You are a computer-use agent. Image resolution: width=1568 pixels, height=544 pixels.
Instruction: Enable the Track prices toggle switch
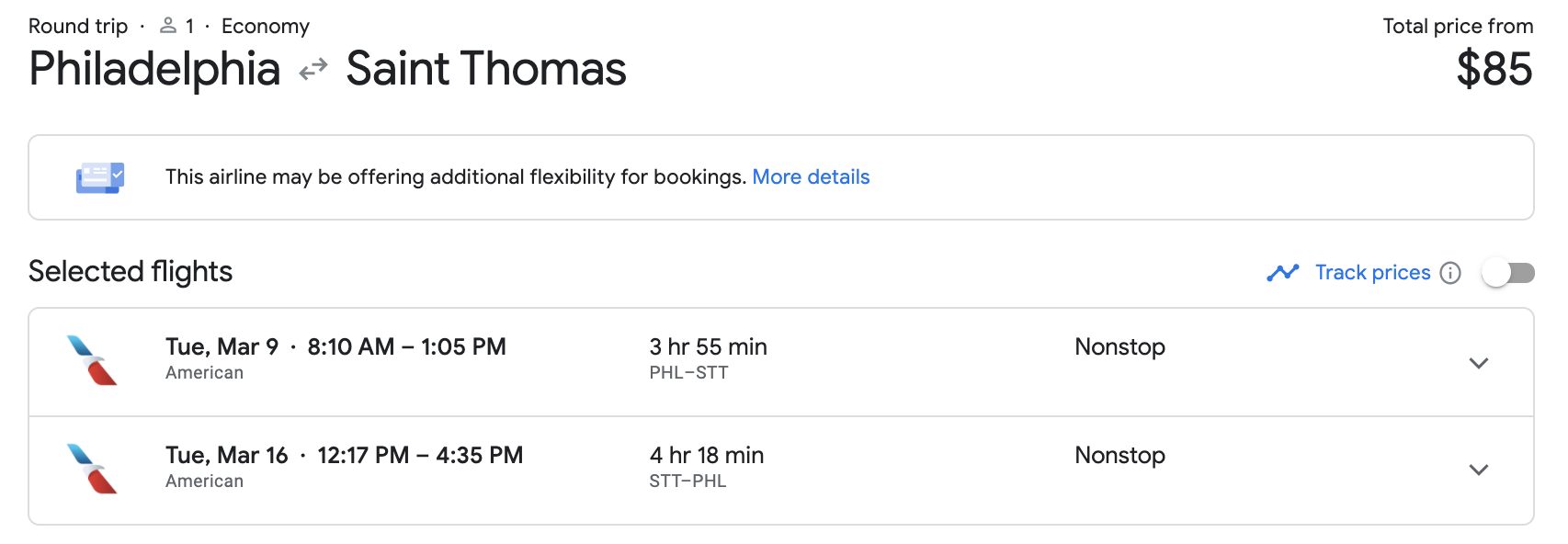[x=1508, y=272]
